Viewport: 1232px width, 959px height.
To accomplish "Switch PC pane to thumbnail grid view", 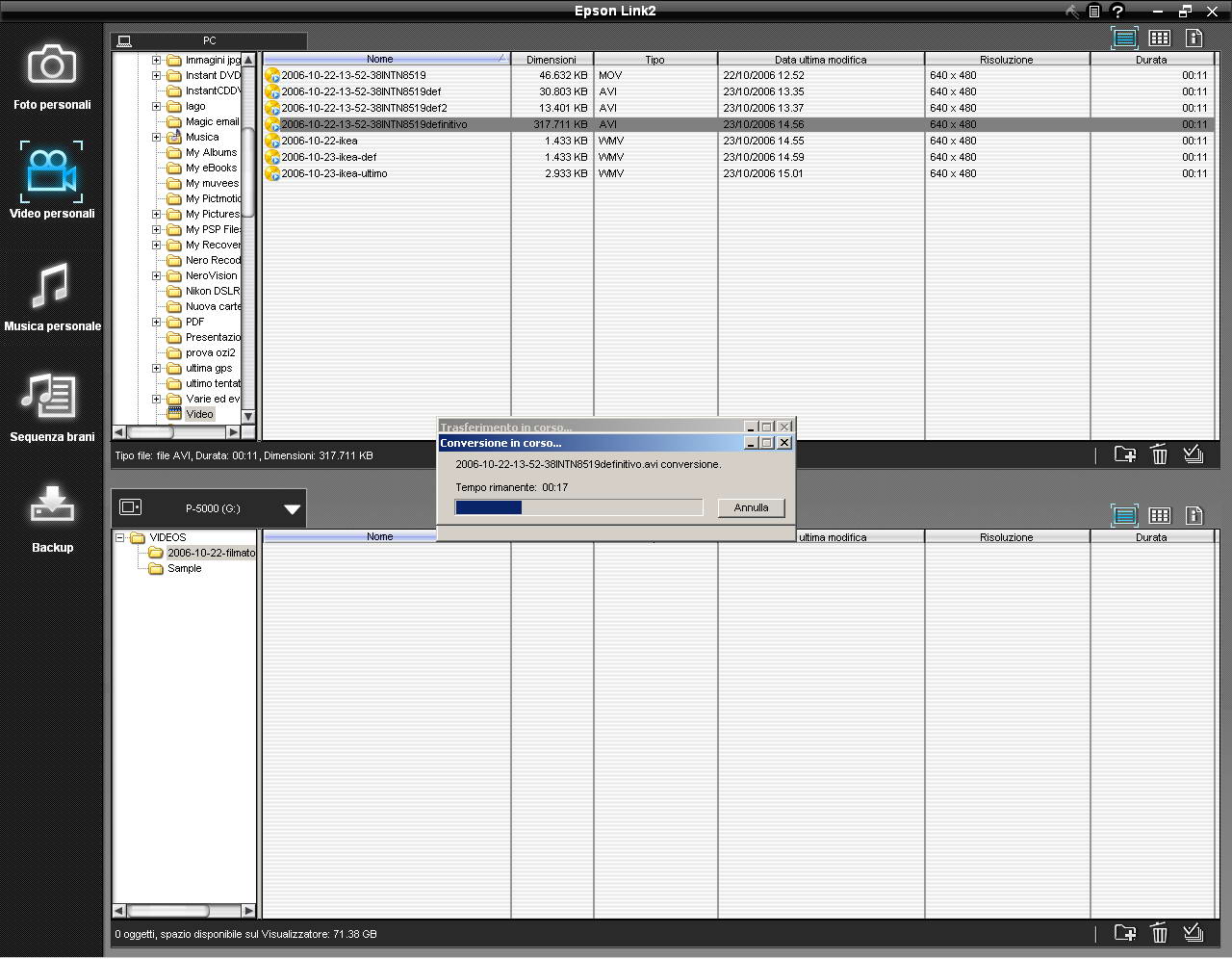I will pyautogui.click(x=1160, y=38).
